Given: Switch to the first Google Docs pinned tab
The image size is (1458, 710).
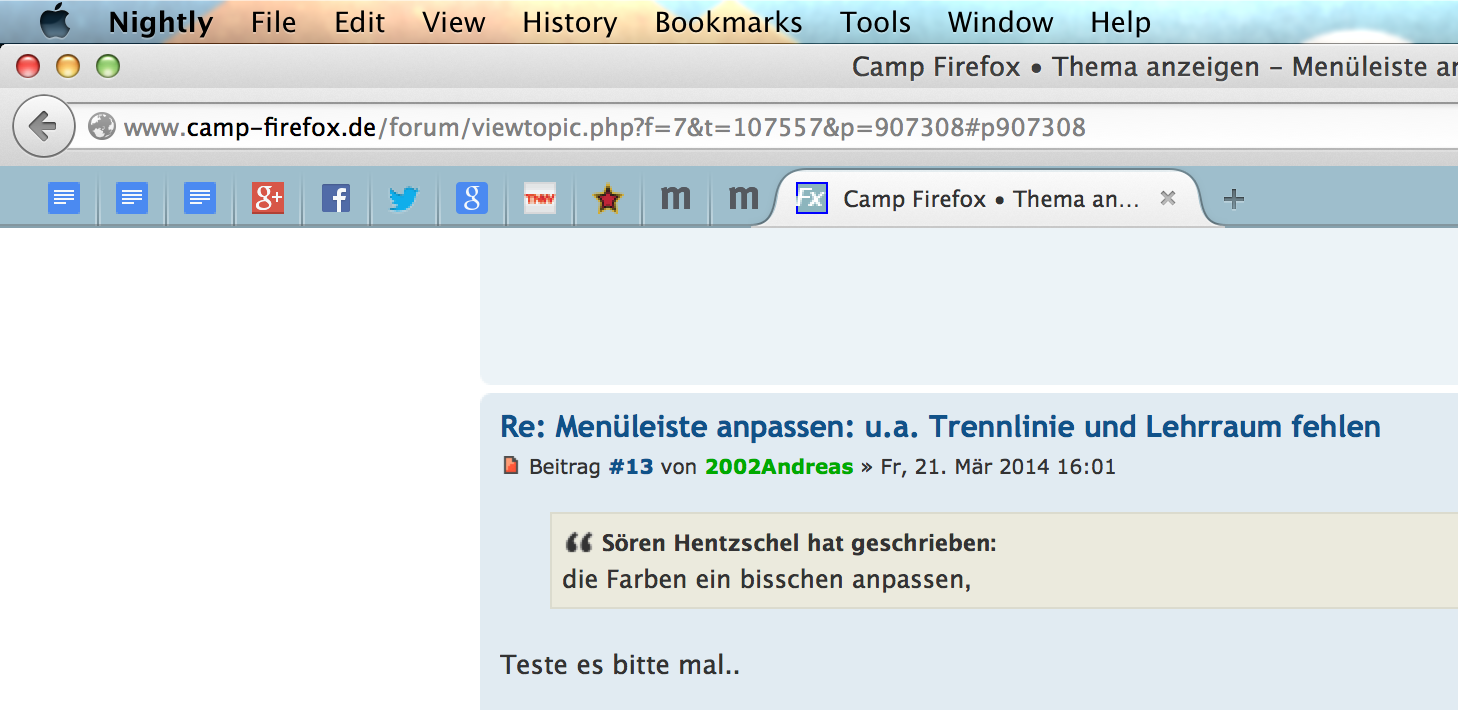Looking at the screenshot, I should pyautogui.click(x=64, y=199).
